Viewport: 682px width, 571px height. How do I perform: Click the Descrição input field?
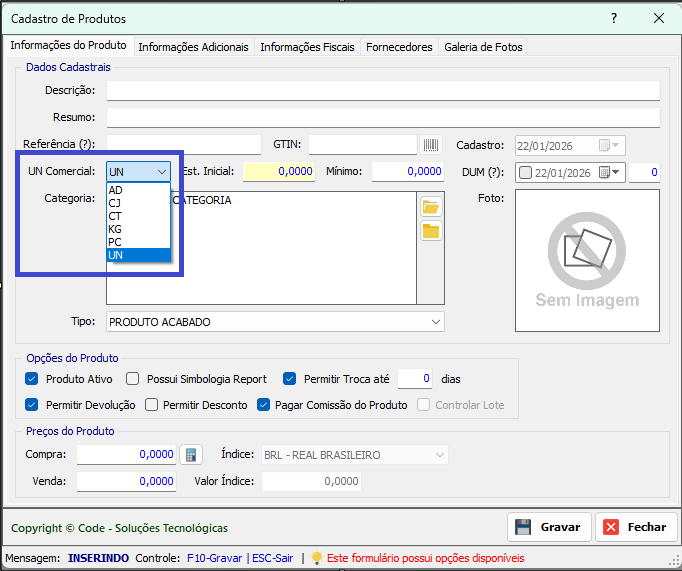(x=383, y=91)
